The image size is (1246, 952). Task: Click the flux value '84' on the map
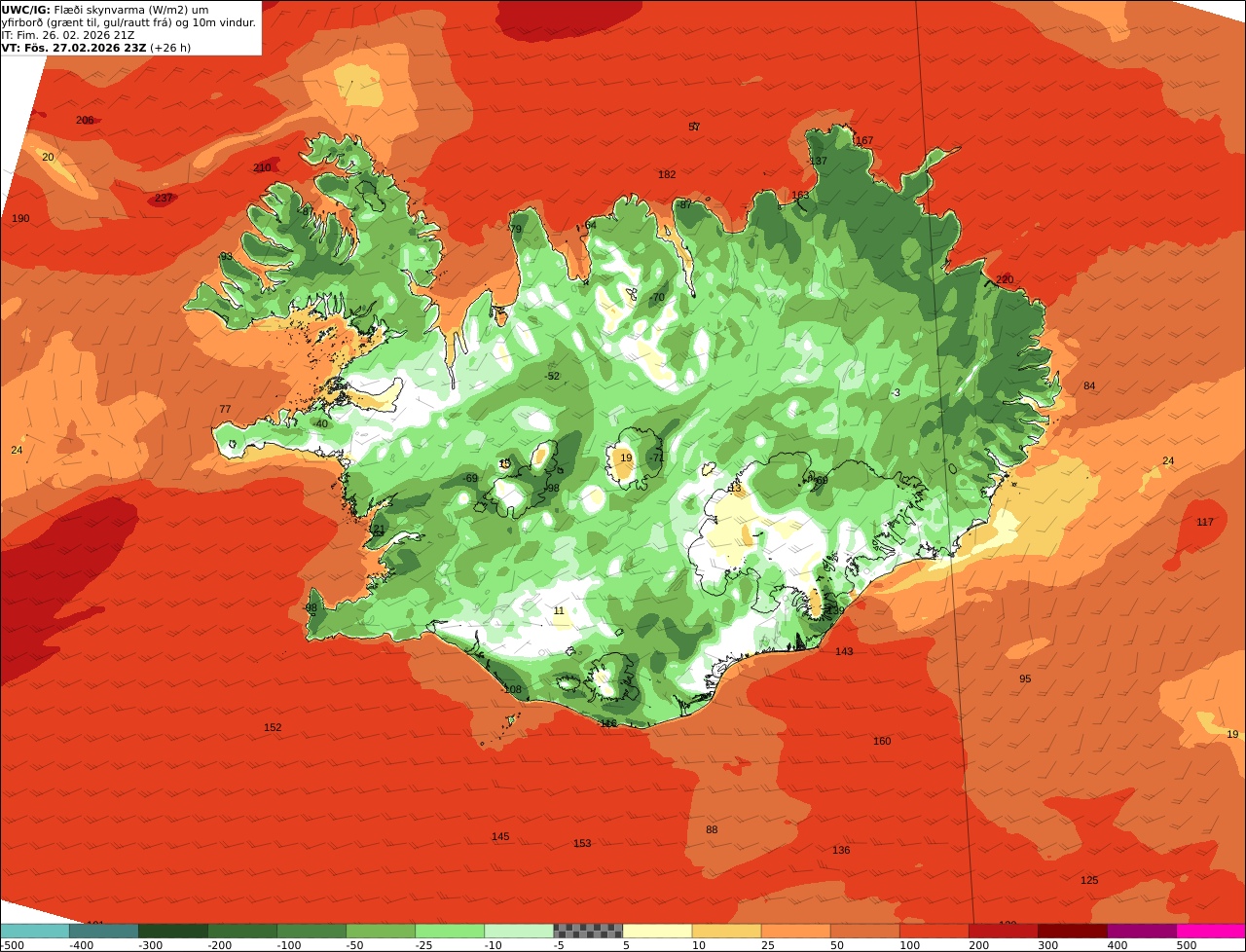[1089, 385]
